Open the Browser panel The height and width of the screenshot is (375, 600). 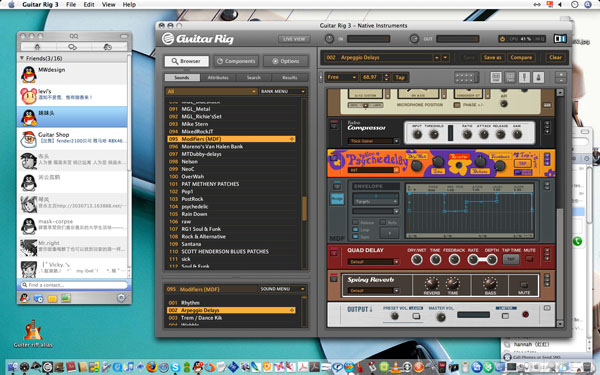coord(187,61)
